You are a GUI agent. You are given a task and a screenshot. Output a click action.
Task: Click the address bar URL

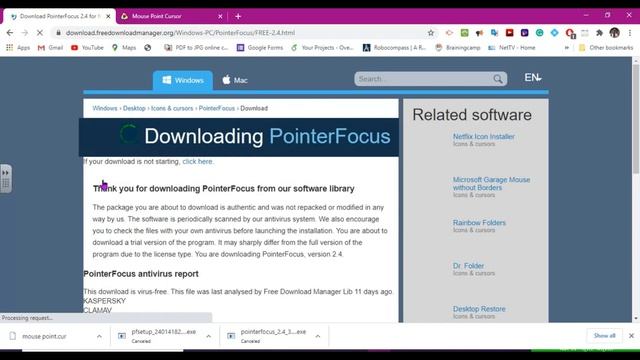180,33
